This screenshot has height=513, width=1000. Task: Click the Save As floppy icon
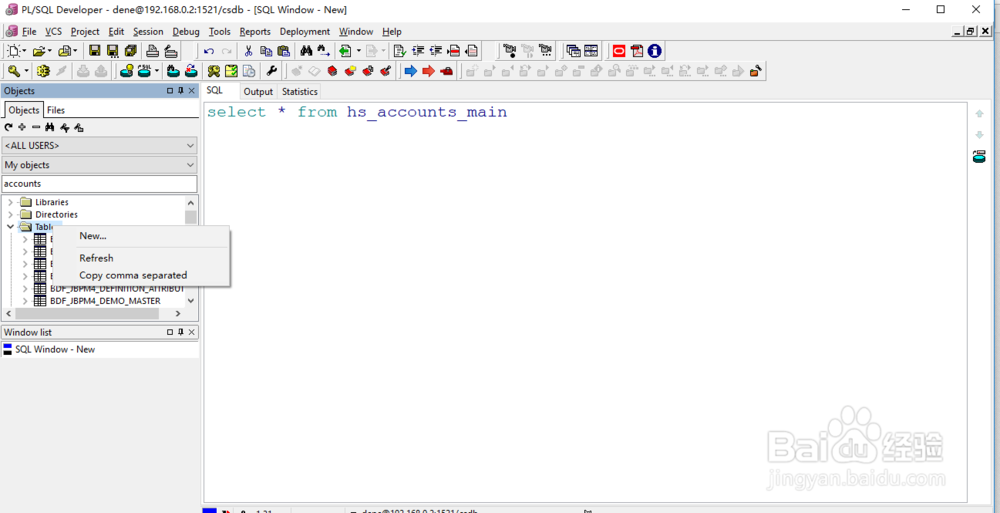point(112,51)
